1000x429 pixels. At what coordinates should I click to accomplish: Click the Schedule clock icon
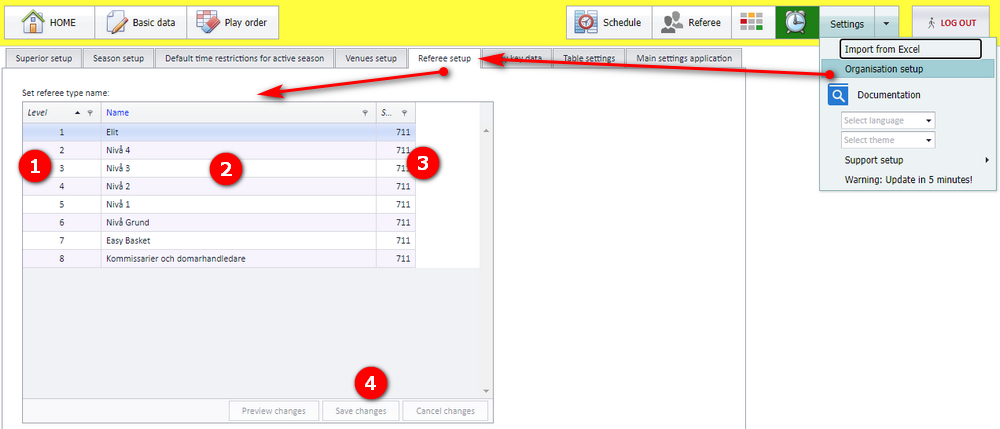point(585,23)
